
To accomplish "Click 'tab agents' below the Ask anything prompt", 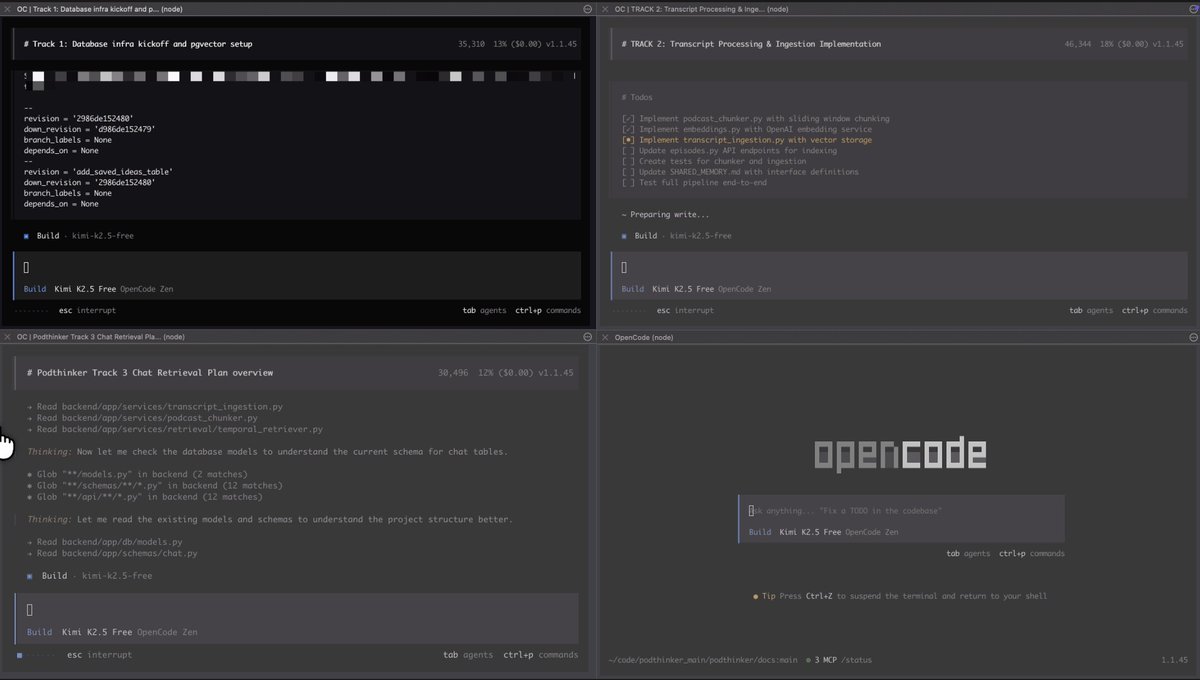I will [x=968, y=553].
